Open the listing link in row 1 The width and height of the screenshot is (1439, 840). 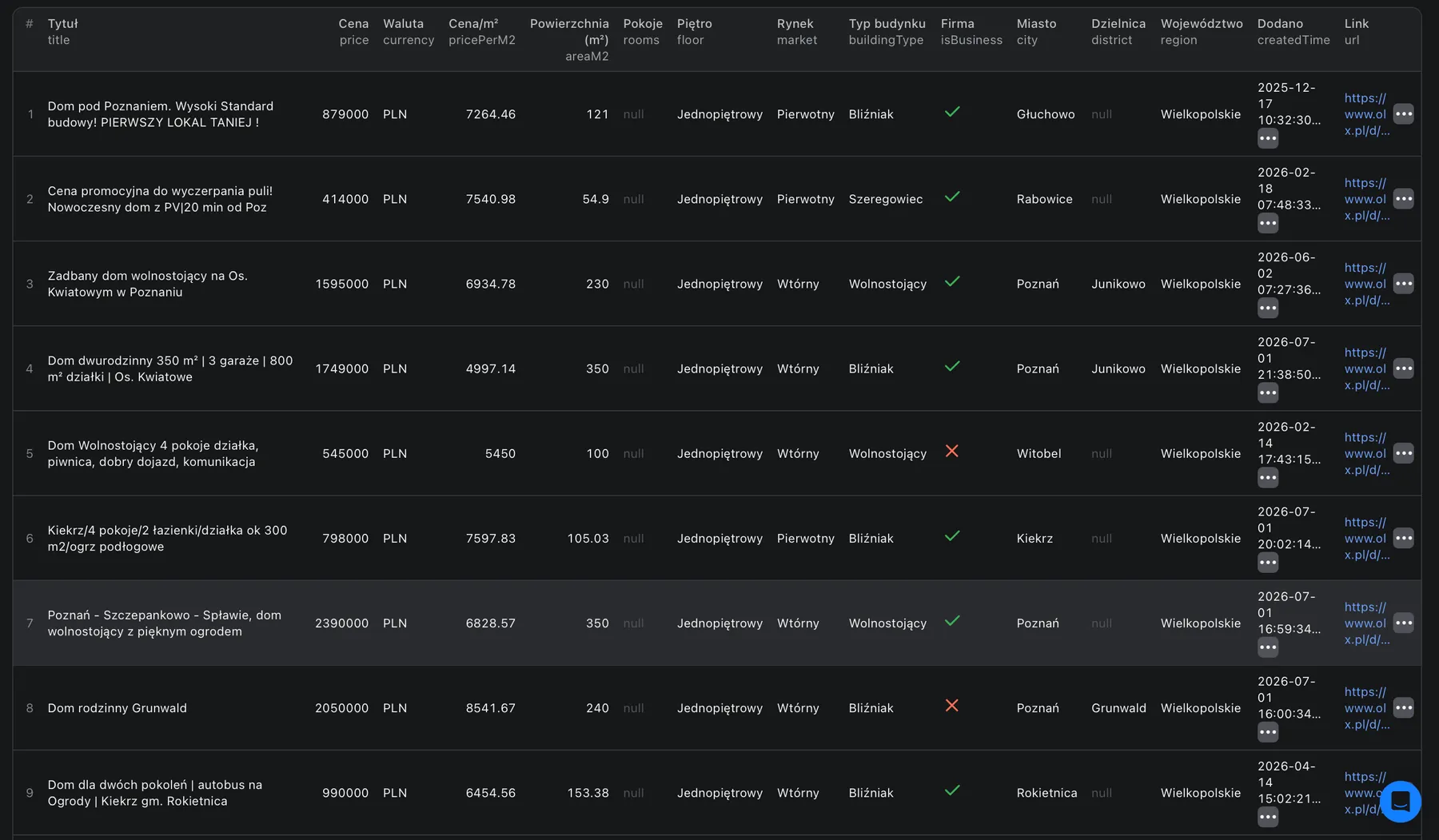(1367, 114)
